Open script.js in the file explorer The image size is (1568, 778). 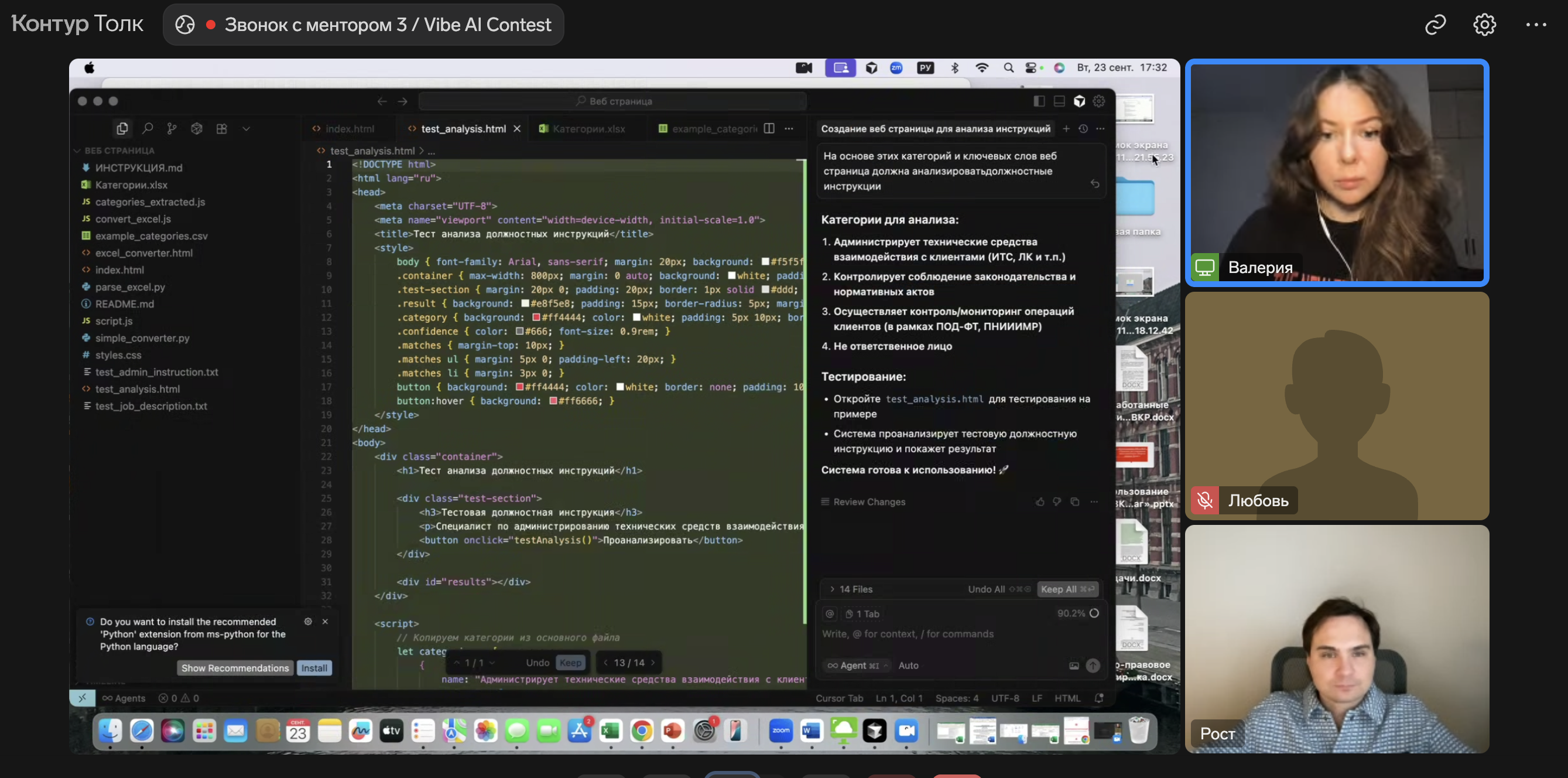[x=114, y=321]
